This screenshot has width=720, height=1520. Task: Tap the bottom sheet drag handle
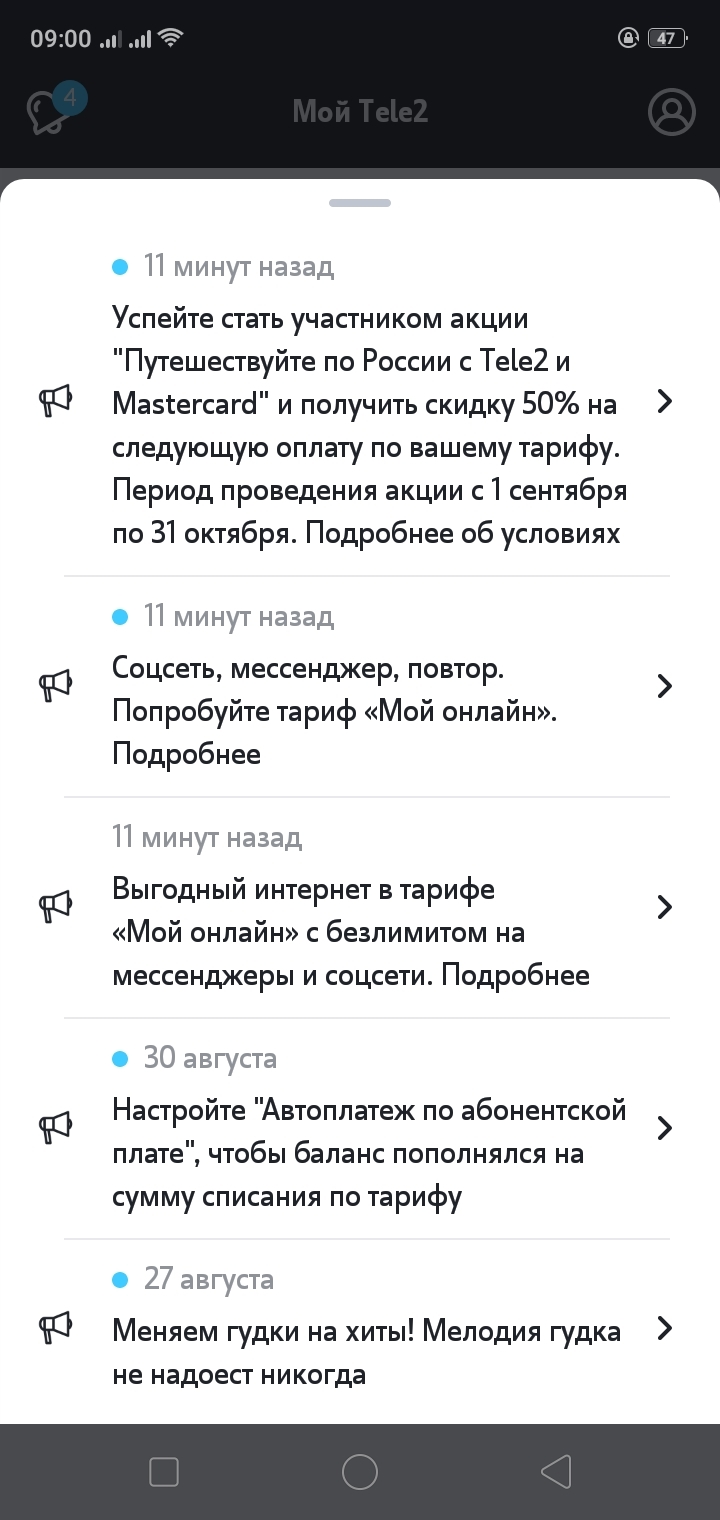coord(360,203)
